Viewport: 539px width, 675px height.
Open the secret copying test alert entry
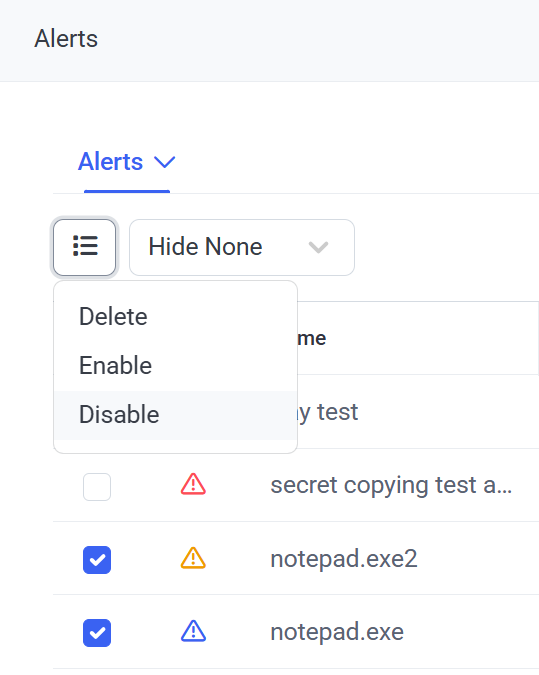coord(391,486)
